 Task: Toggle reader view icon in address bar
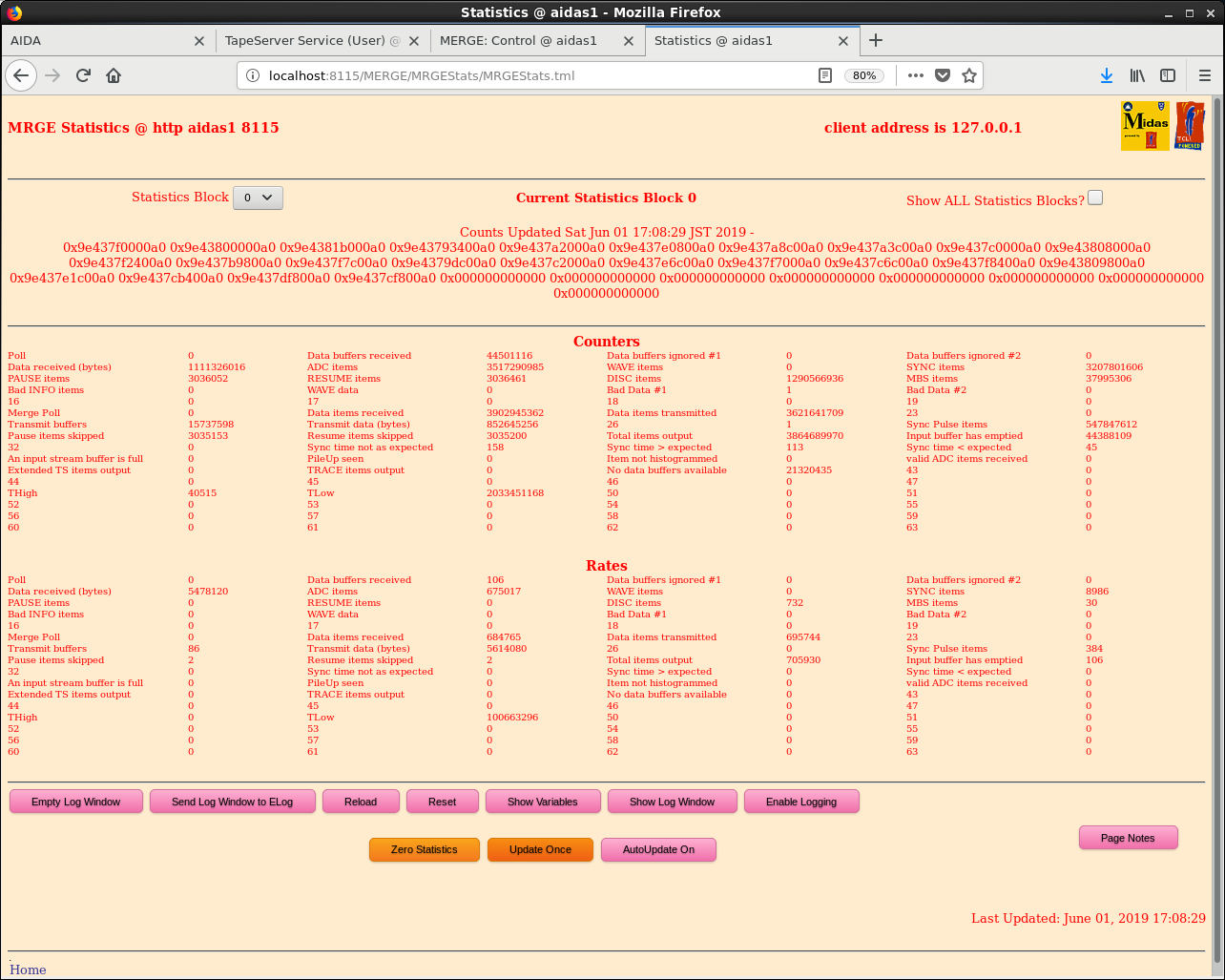click(825, 75)
